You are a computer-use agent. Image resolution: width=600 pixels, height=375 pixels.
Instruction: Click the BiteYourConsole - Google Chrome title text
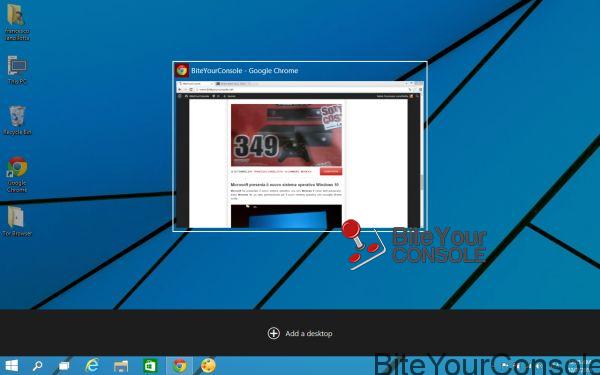click(x=245, y=70)
